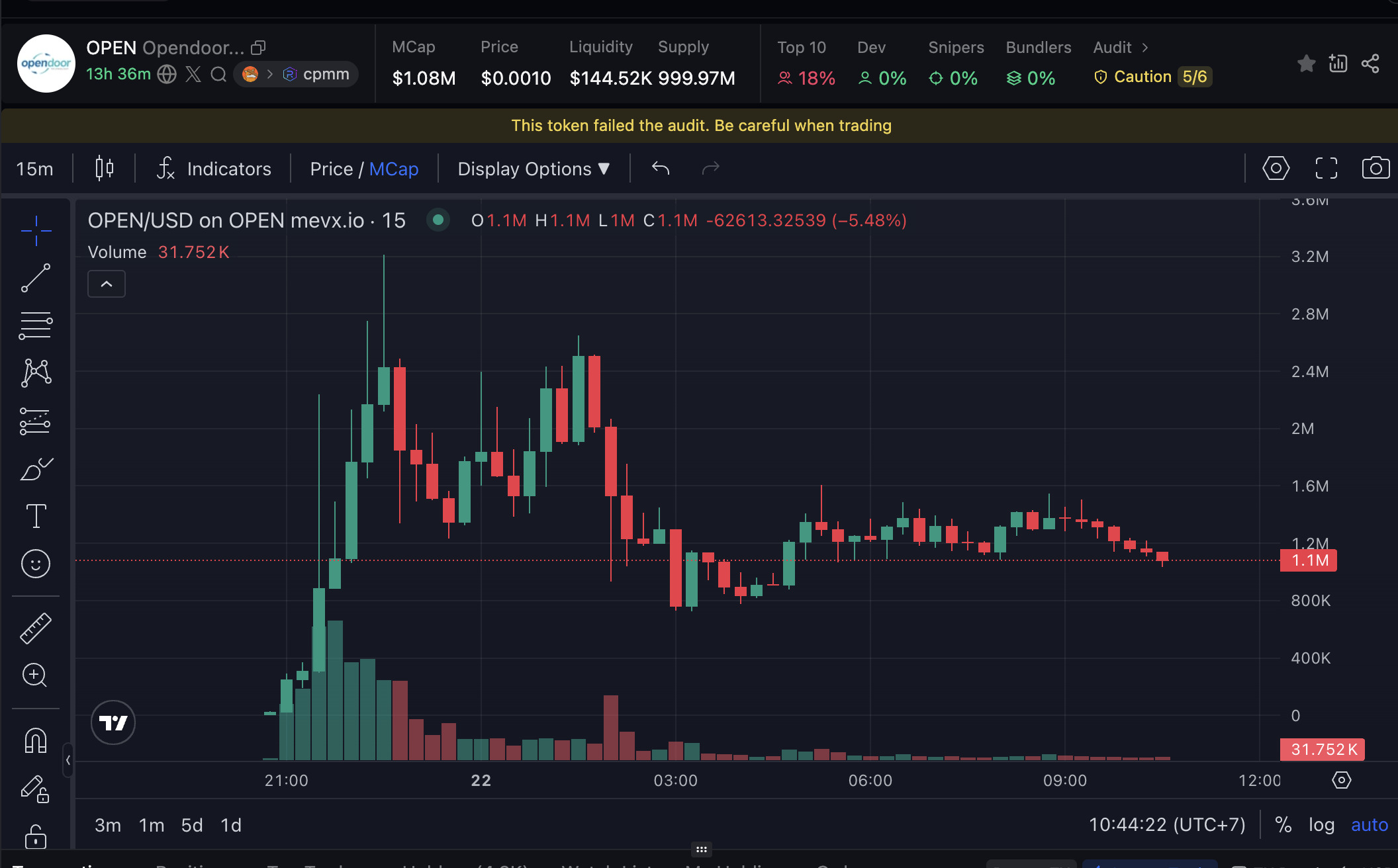Click the Caution 5/6 audit badge
Viewport: 1398px width, 868px height.
[x=1152, y=77]
